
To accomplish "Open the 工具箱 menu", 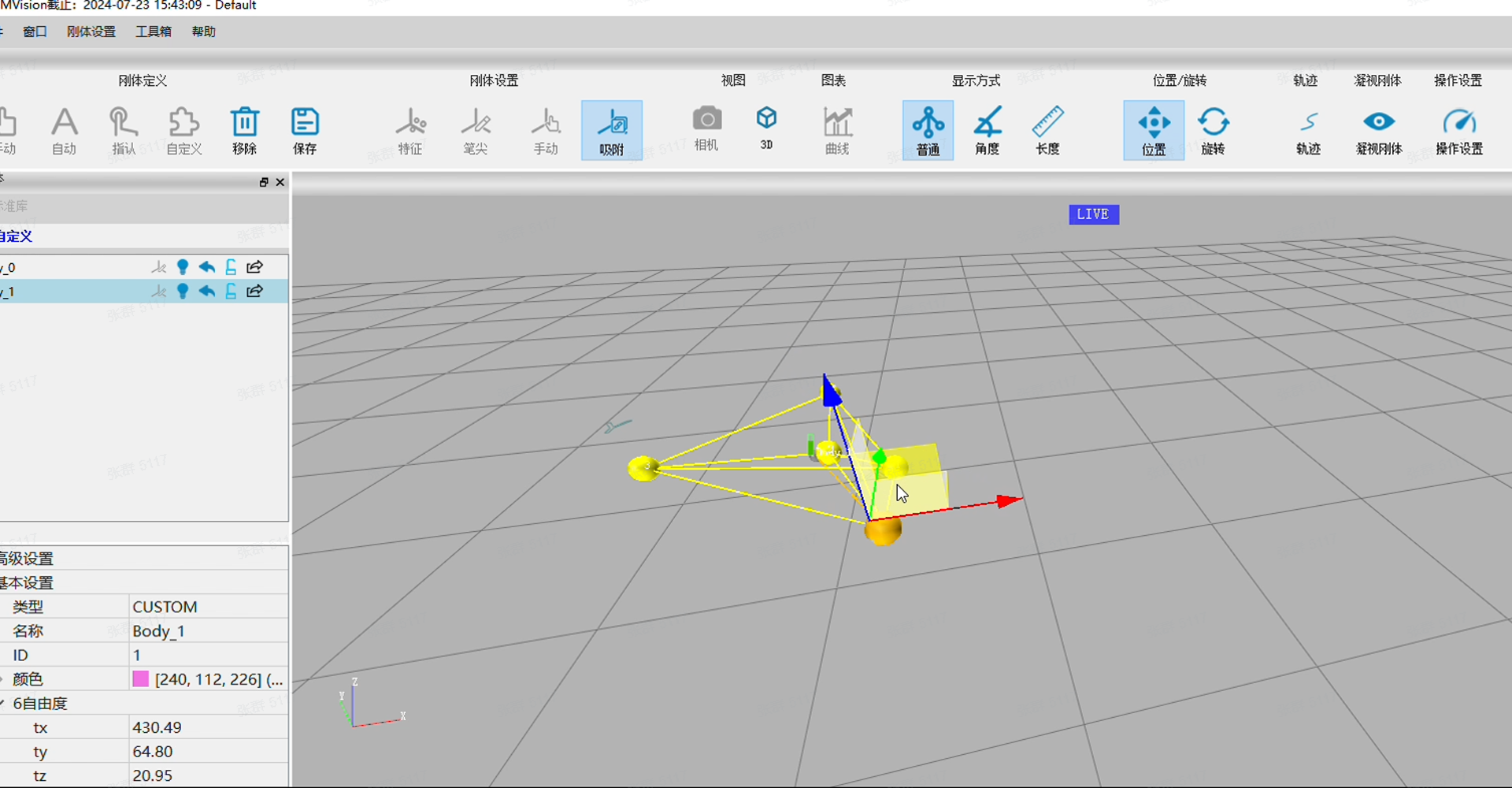I will pyautogui.click(x=153, y=32).
